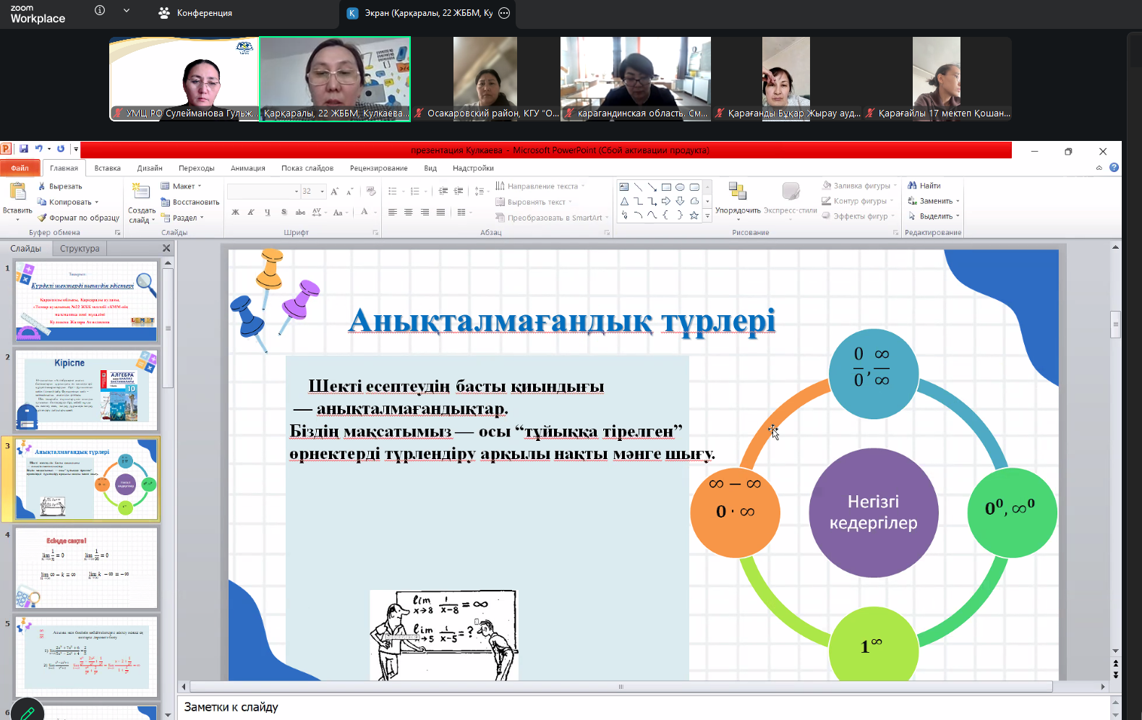Click the Arrange (Упорядочить) icon

[737, 193]
